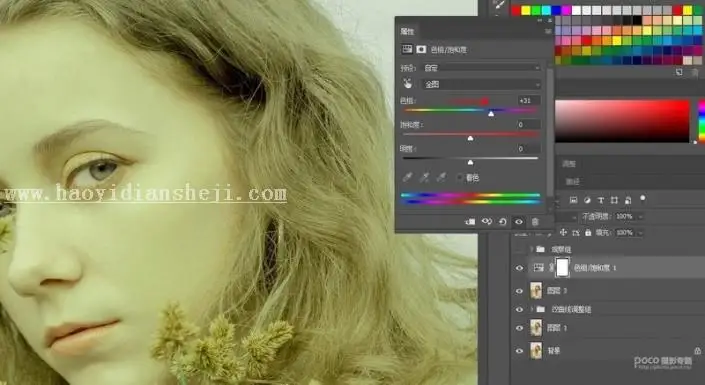Pick a shade in the red color field
Image resolution: width=705 pixels, height=385 pixels.
[x=622, y=121]
